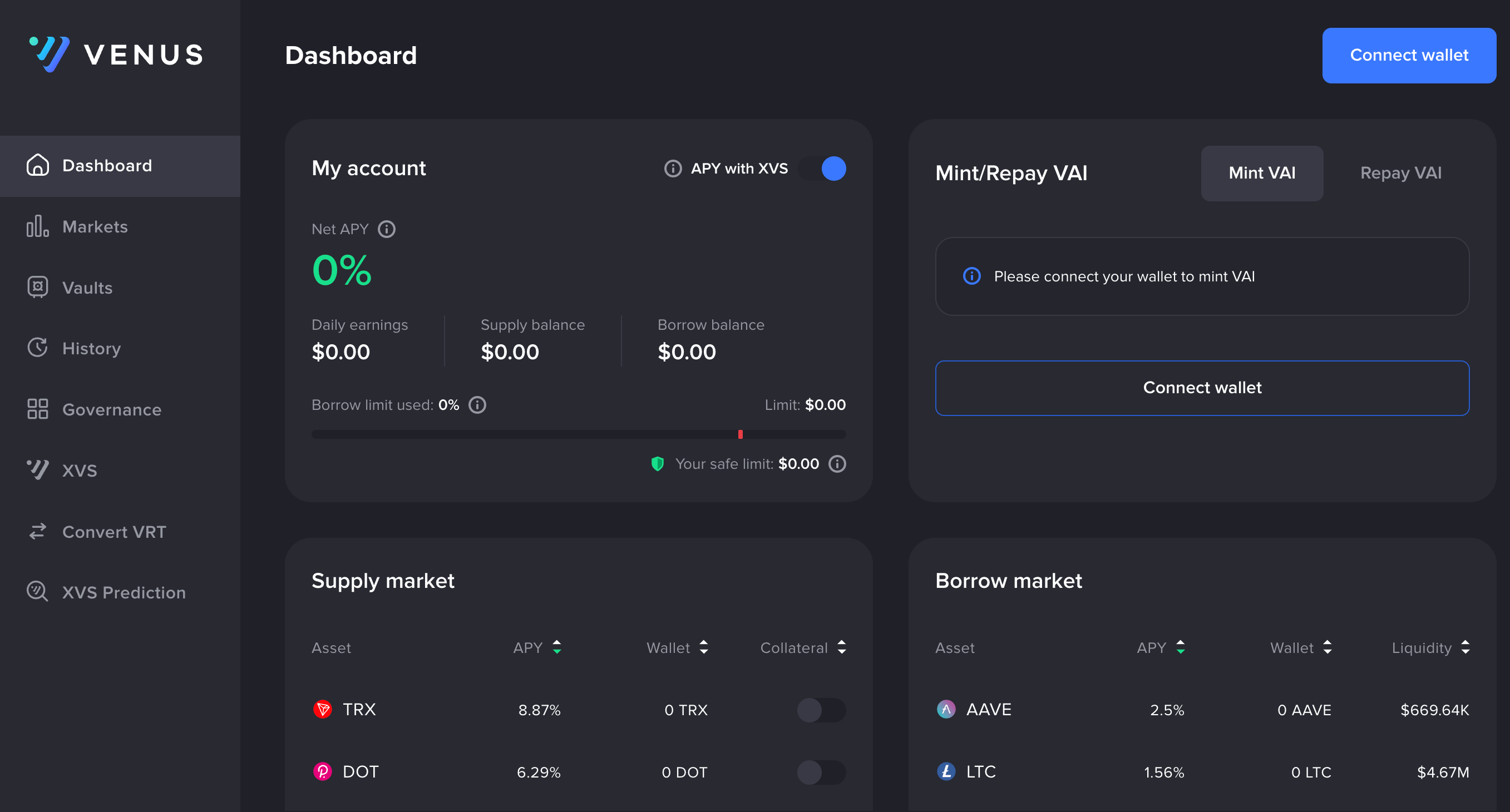Screen dimensions: 1510x812
Task: Click Connect wallet button in header
Action: (1409, 55)
